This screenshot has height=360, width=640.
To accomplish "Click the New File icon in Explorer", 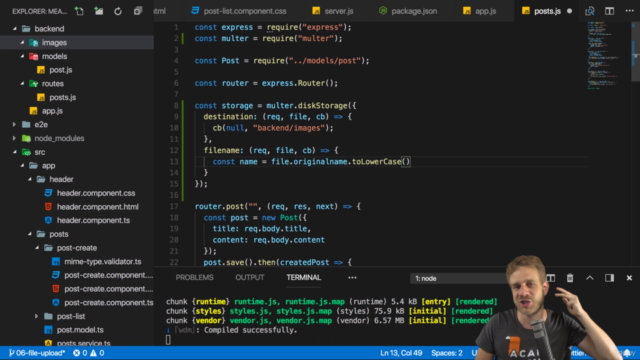I will click(x=79, y=11).
